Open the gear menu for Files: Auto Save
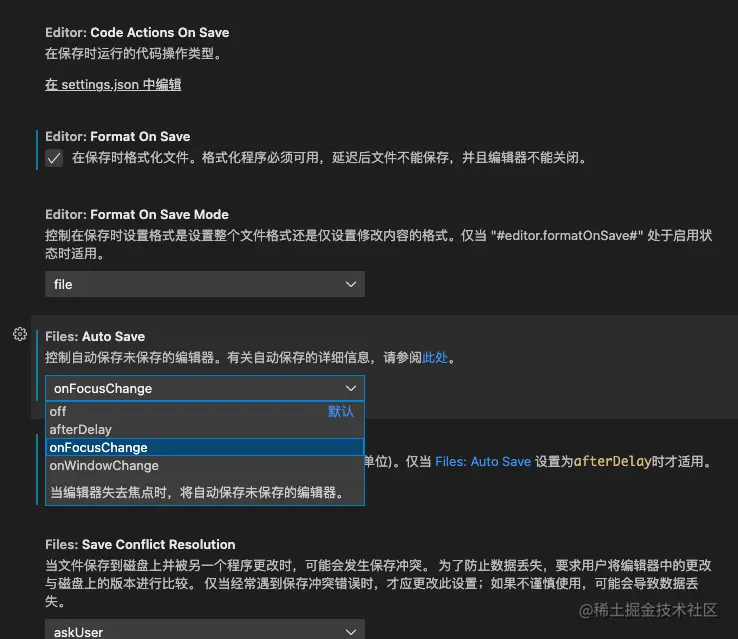The height and width of the screenshot is (639, 738). (x=20, y=335)
